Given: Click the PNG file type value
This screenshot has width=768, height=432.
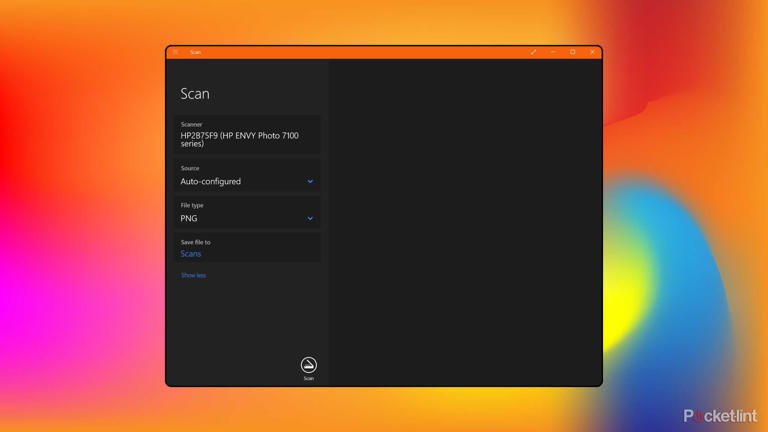Looking at the screenshot, I should (189, 218).
